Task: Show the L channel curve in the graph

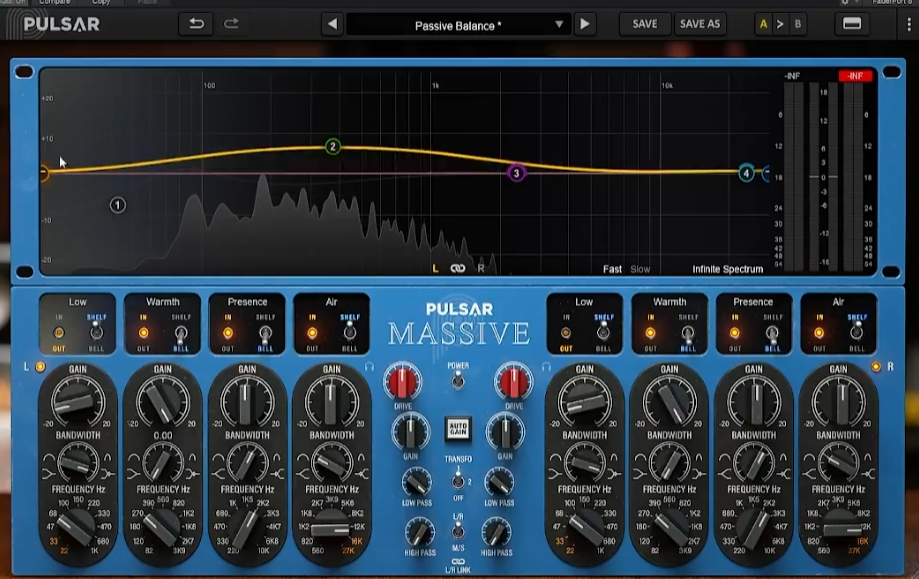Action: (435, 268)
